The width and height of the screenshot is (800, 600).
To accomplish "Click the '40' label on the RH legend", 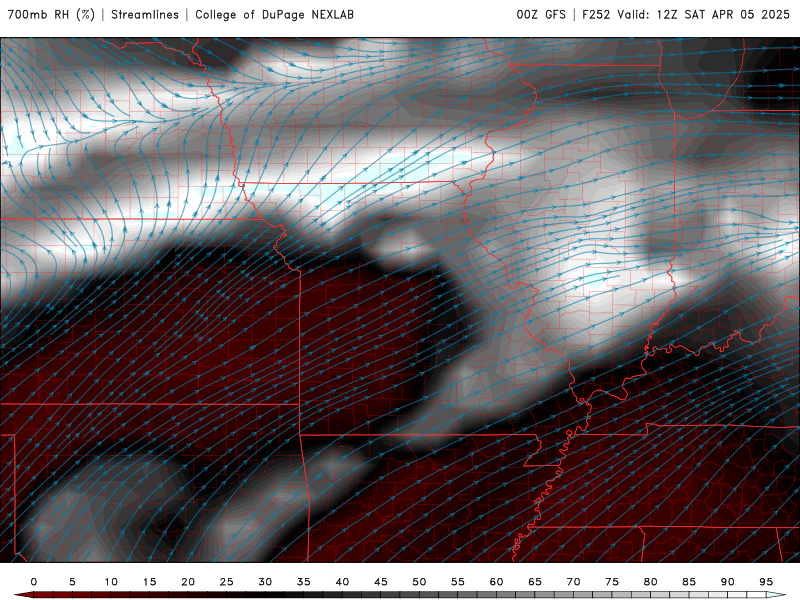I will [x=342, y=582].
